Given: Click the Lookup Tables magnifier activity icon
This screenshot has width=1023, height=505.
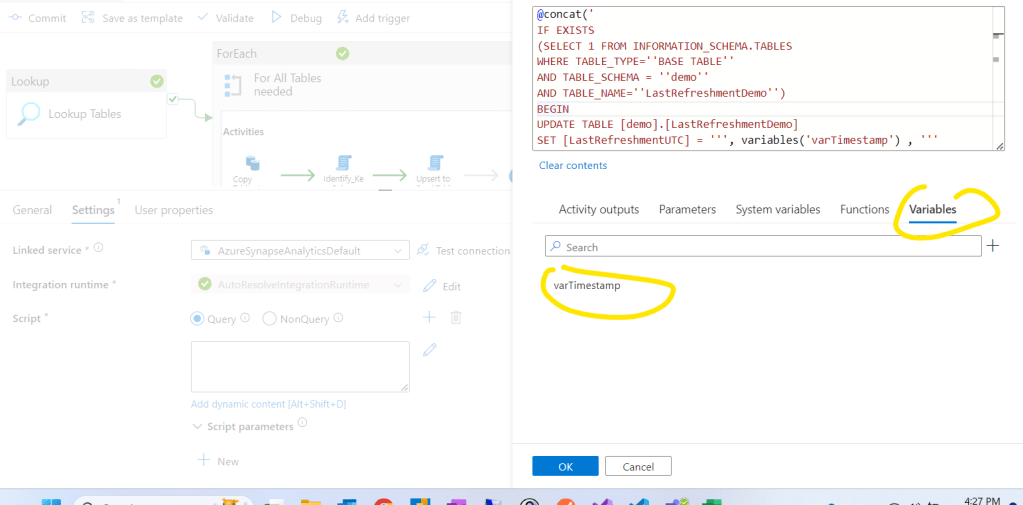Looking at the screenshot, I should tap(30, 115).
